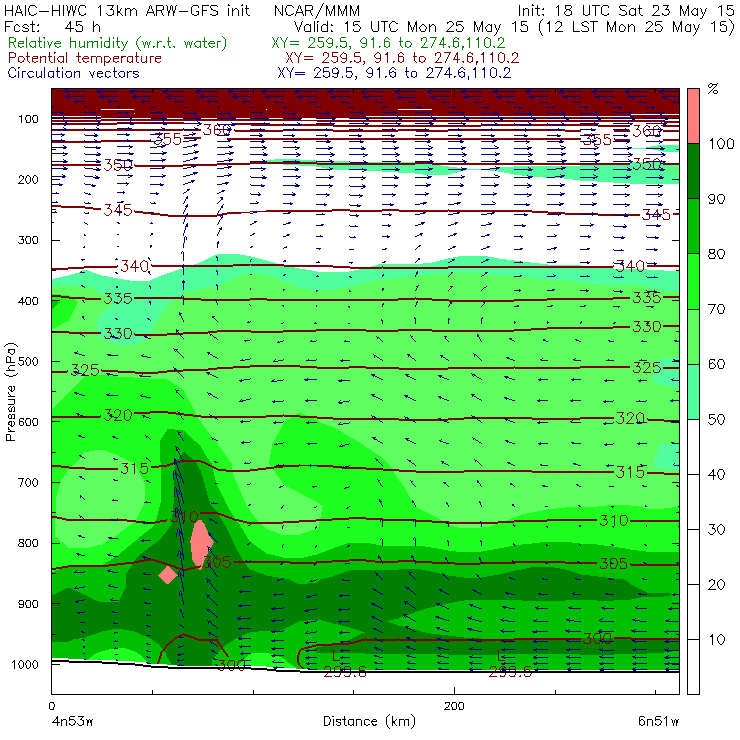
Task: Click the '400' pressure axis tick label
Action: pos(28,301)
